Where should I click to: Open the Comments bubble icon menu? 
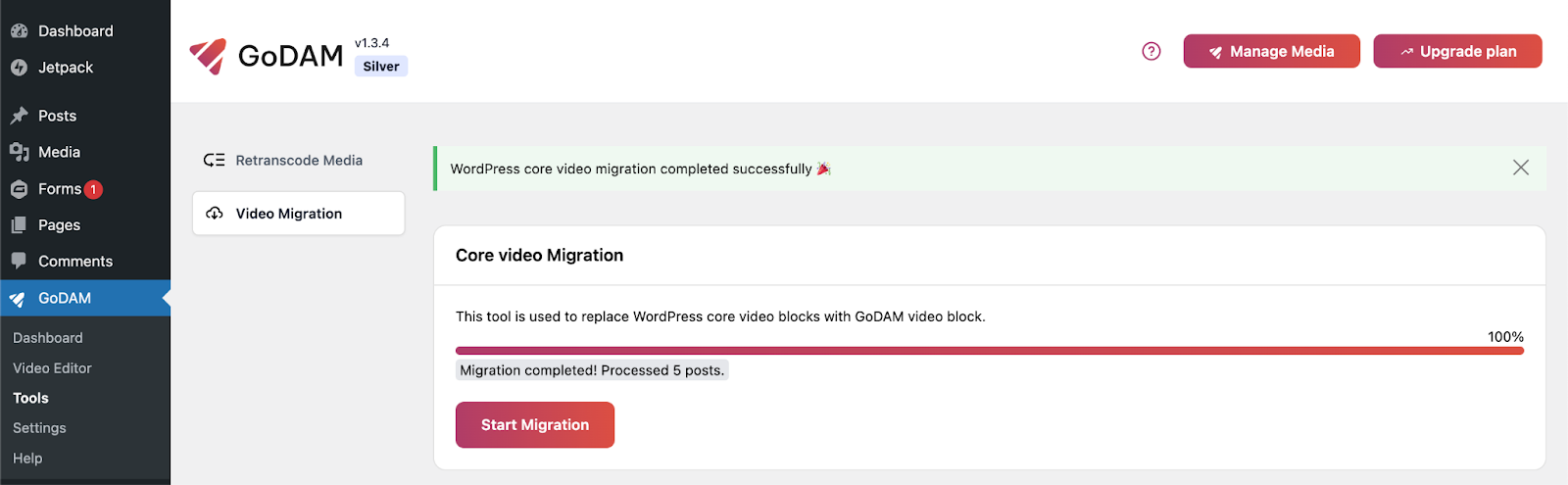point(20,262)
